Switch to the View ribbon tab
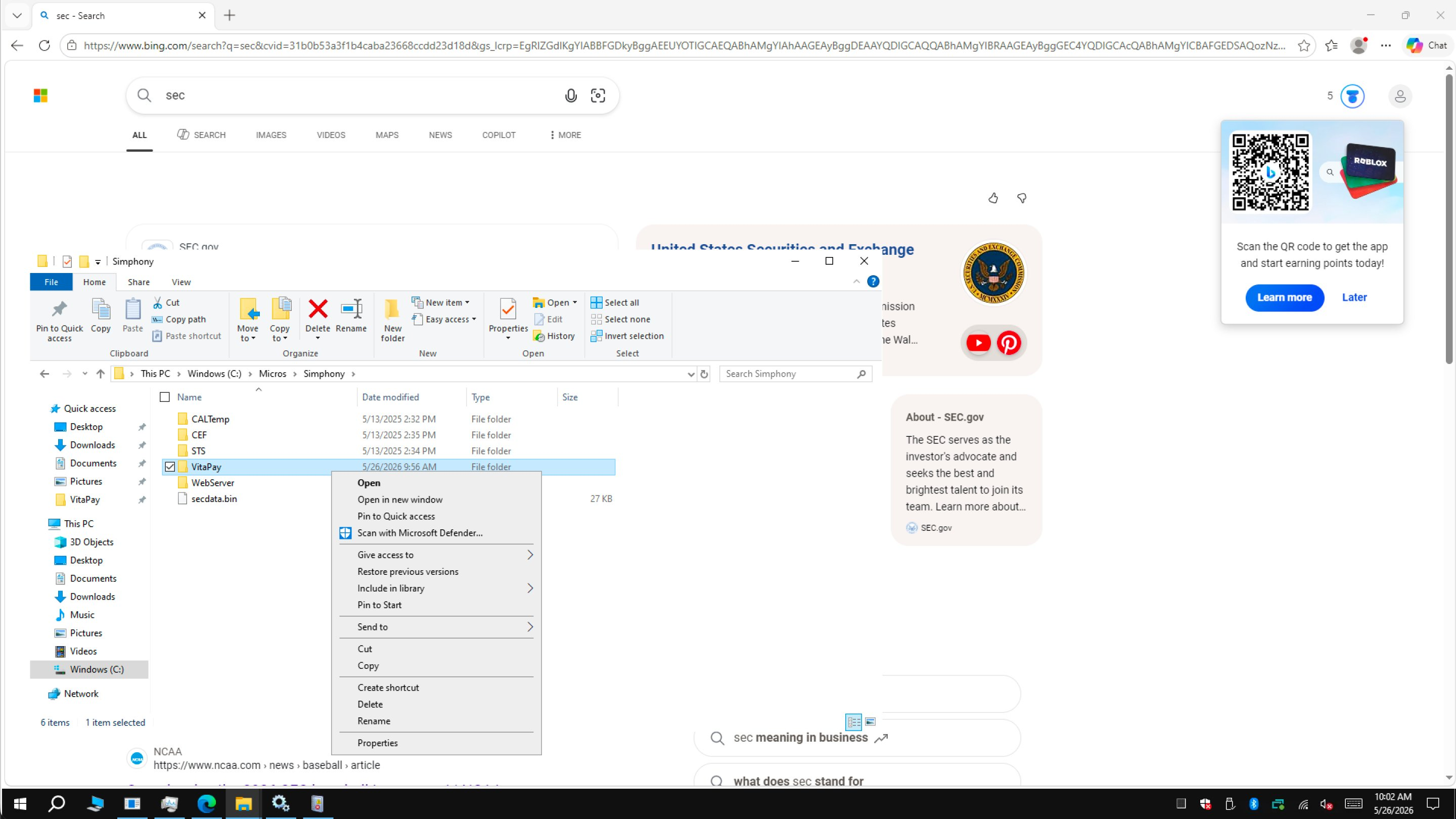The height and width of the screenshot is (819, 1456). [181, 282]
